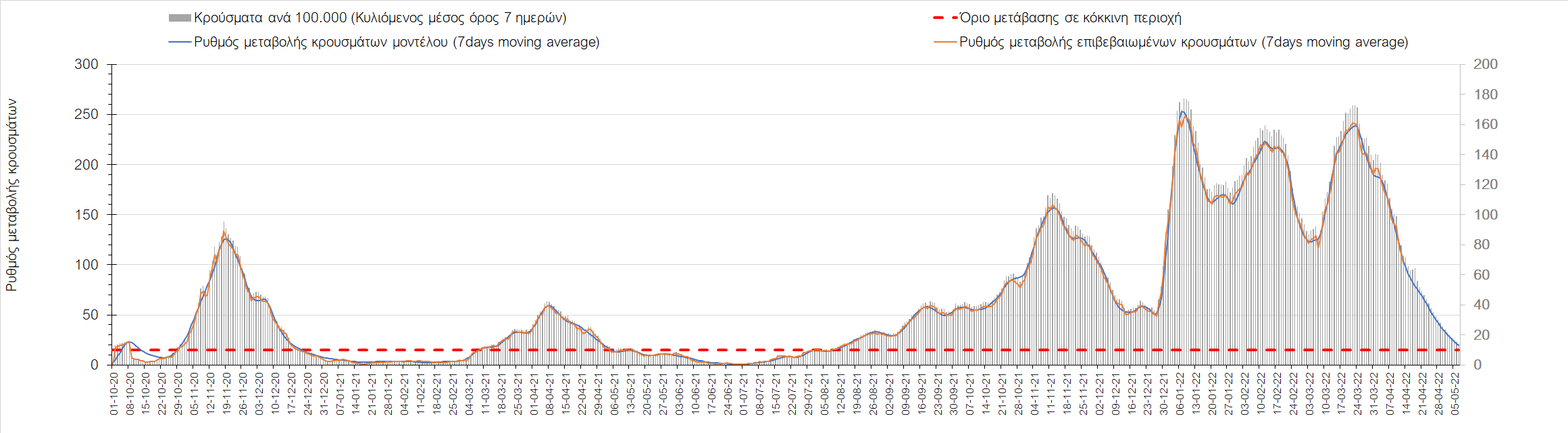Click the orange line legend marker

point(945,42)
